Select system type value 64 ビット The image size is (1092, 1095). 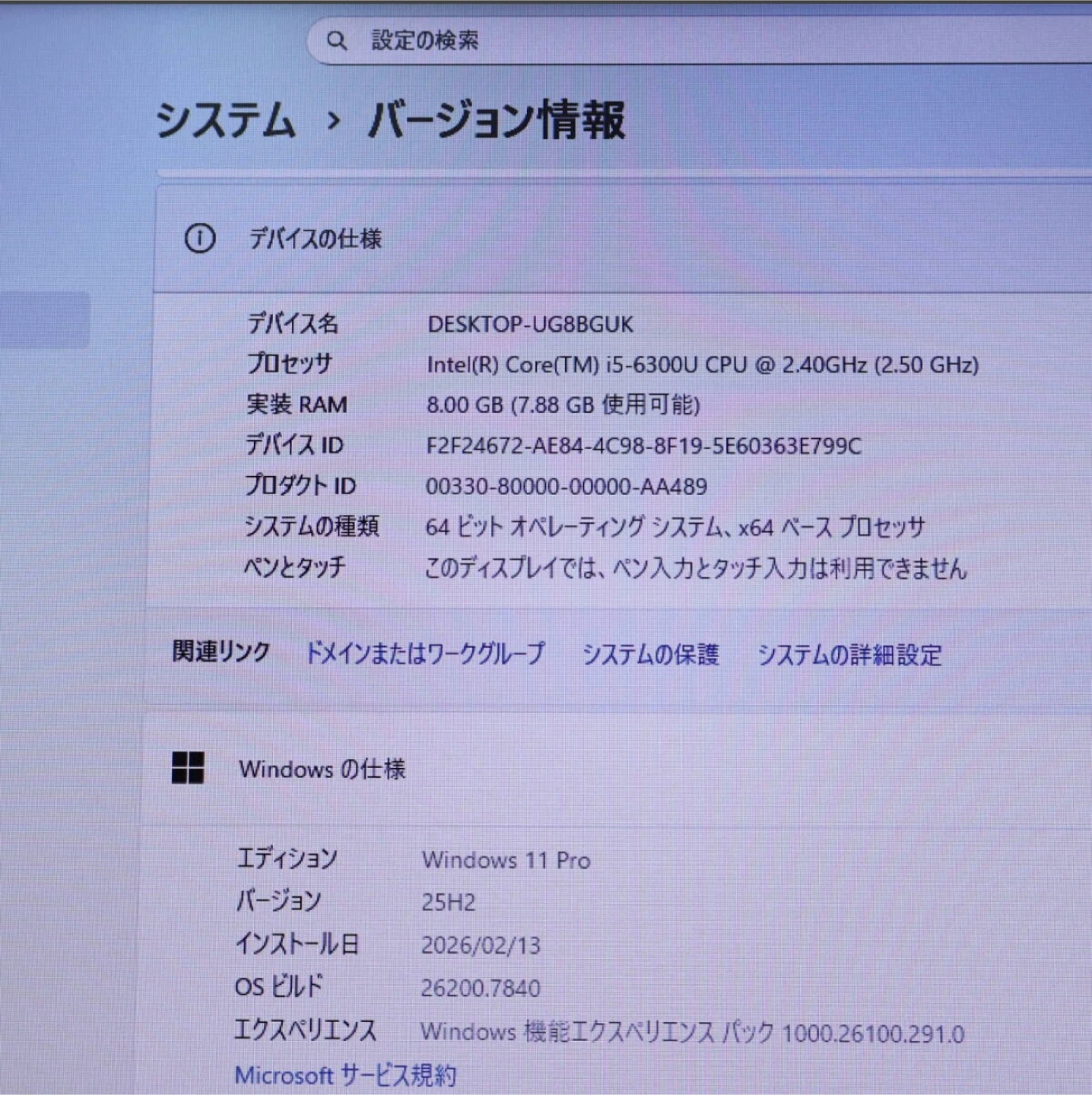click(675, 527)
